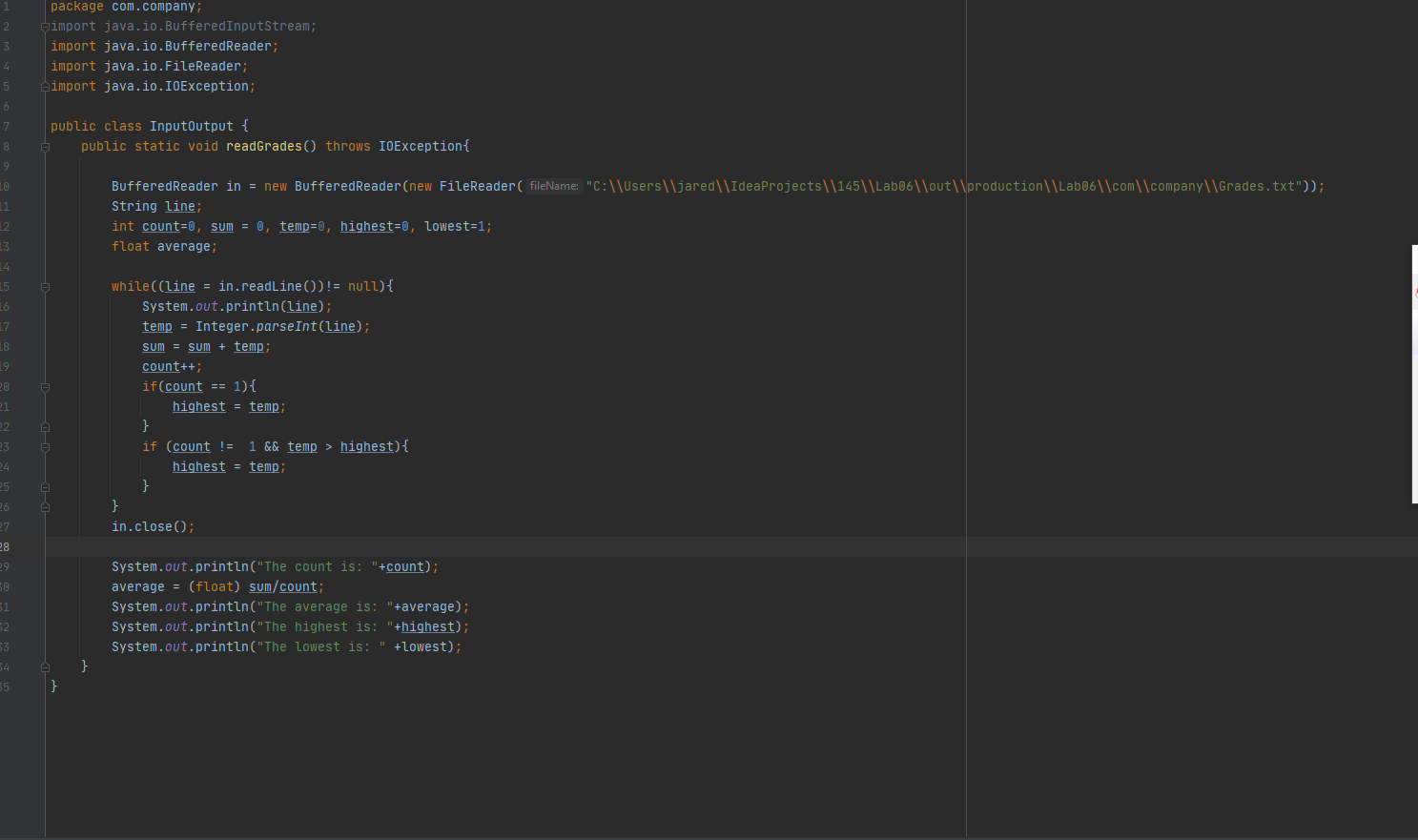Image resolution: width=1418 pixels, height=840 pixels.
Task: Click the empty highlighted current line 28
Action: click(731, 546)
